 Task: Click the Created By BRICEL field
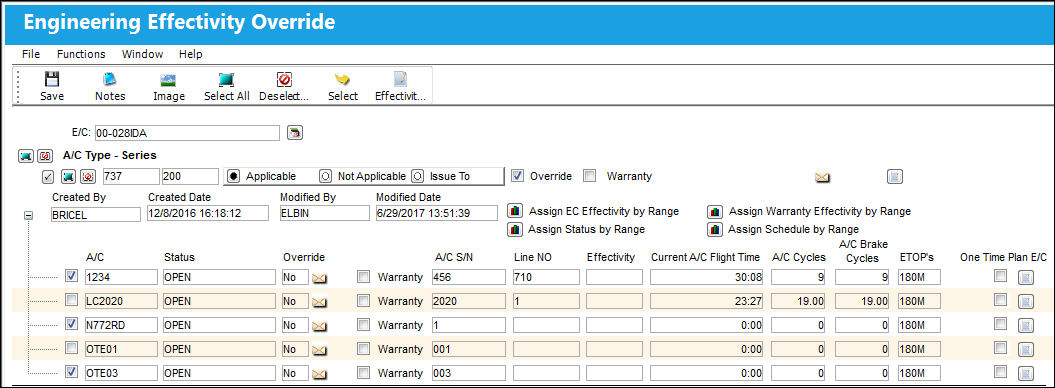(95, 215)
